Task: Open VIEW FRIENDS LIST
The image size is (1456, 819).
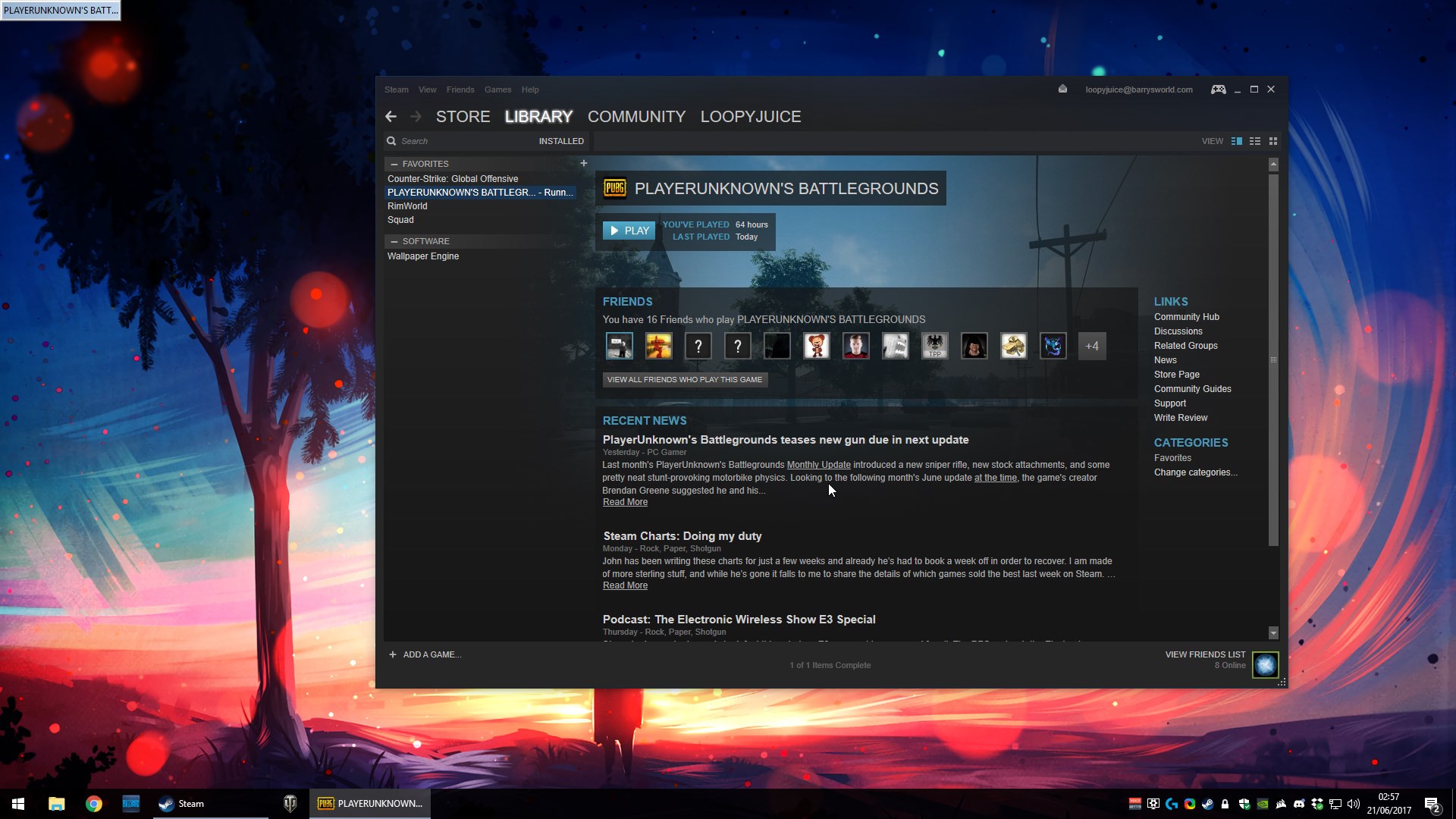Action: [x=1205, y=654]
